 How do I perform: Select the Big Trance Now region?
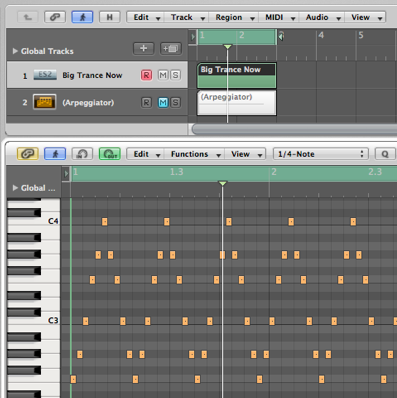(237, 75)
